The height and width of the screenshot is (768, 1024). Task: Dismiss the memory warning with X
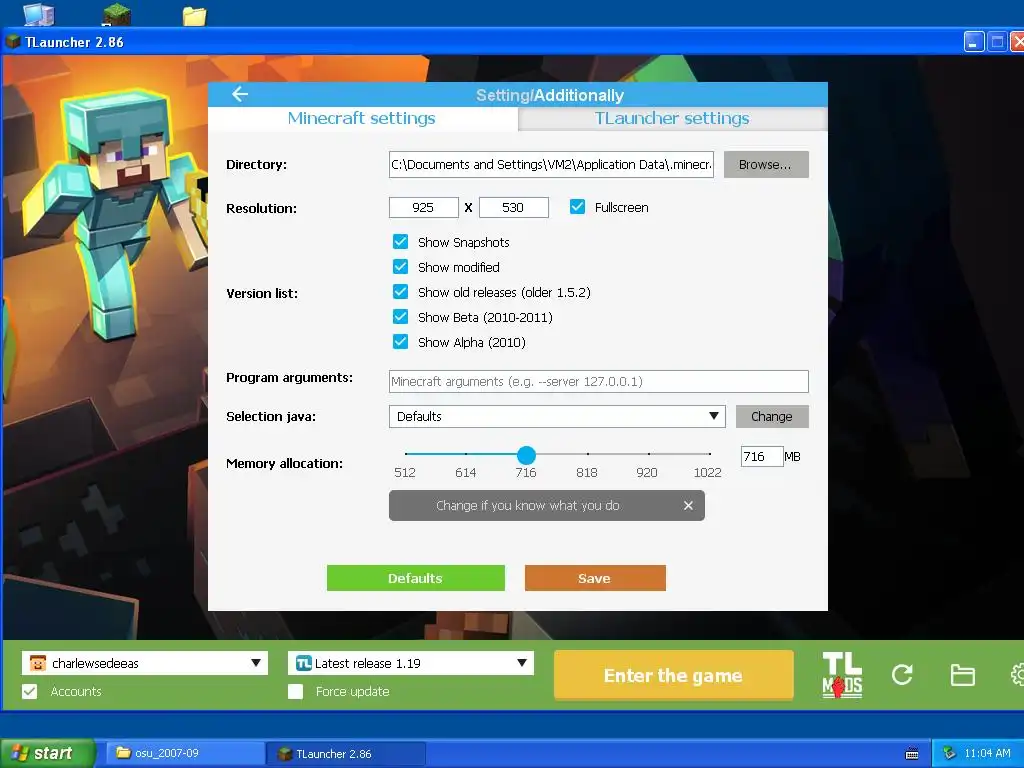click(x=688, y=505)
